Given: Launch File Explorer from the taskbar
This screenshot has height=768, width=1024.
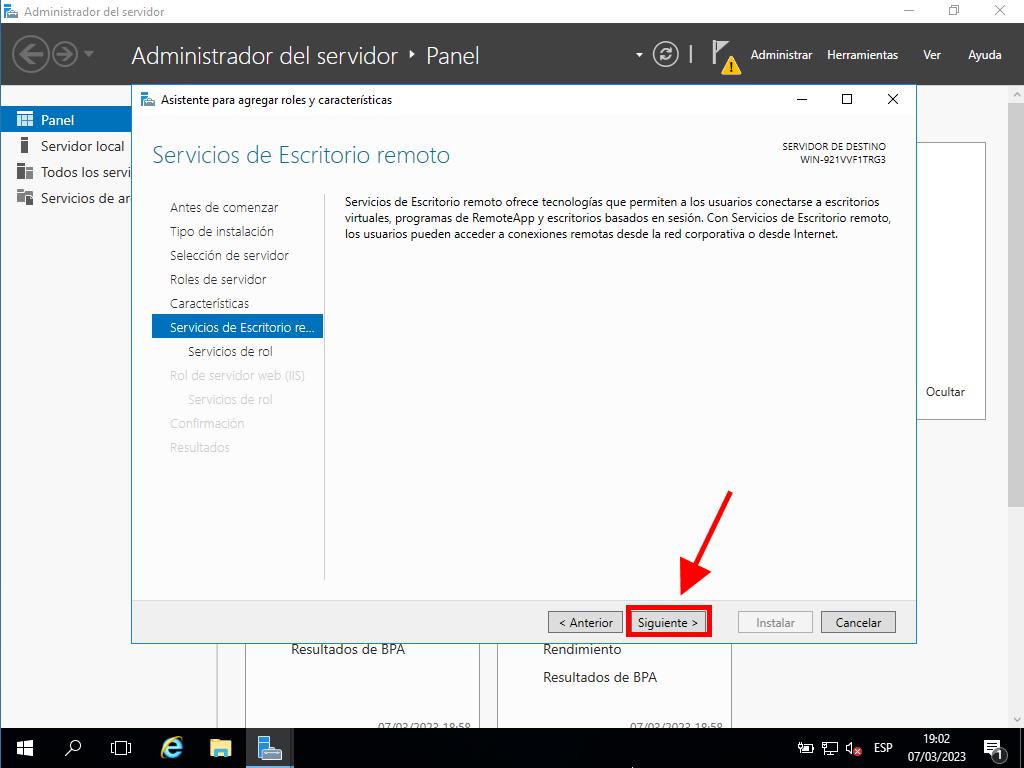Looking at the screenshot, I should [221, 747].
